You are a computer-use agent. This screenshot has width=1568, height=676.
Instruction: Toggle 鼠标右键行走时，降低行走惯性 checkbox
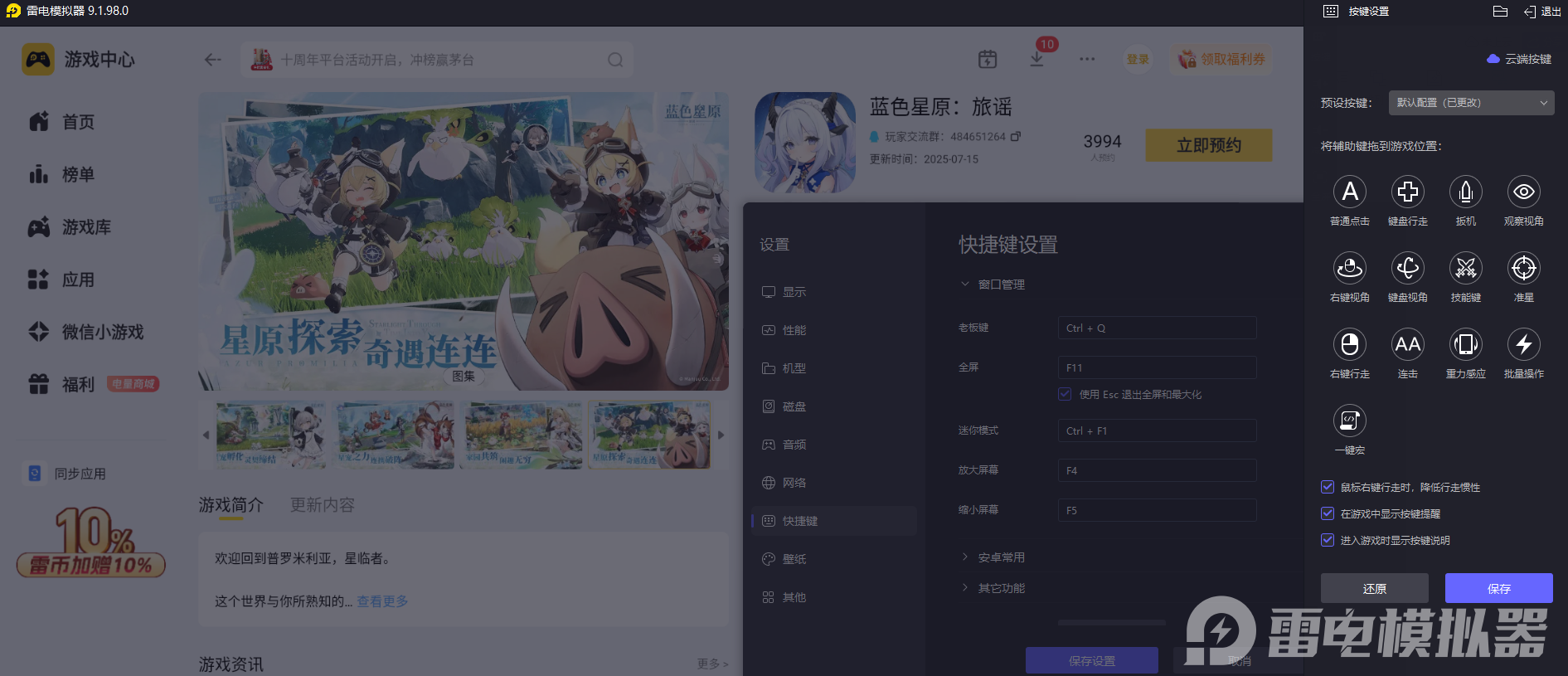[x=1328, y=487]
